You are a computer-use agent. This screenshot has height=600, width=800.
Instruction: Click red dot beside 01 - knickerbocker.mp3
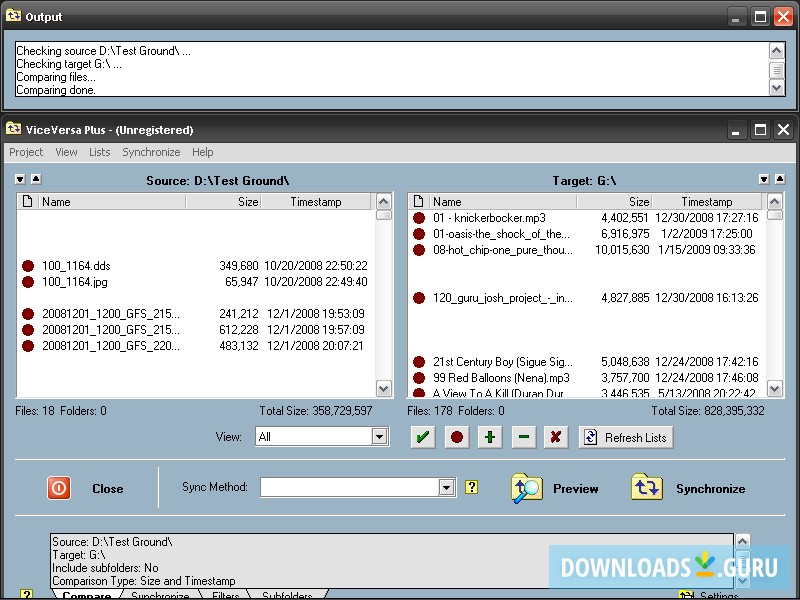click(419, 218)
